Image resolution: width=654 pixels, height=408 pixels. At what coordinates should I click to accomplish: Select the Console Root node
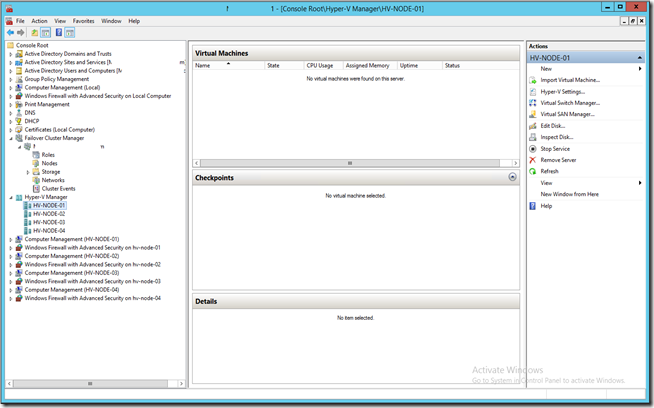click(32, 45)
